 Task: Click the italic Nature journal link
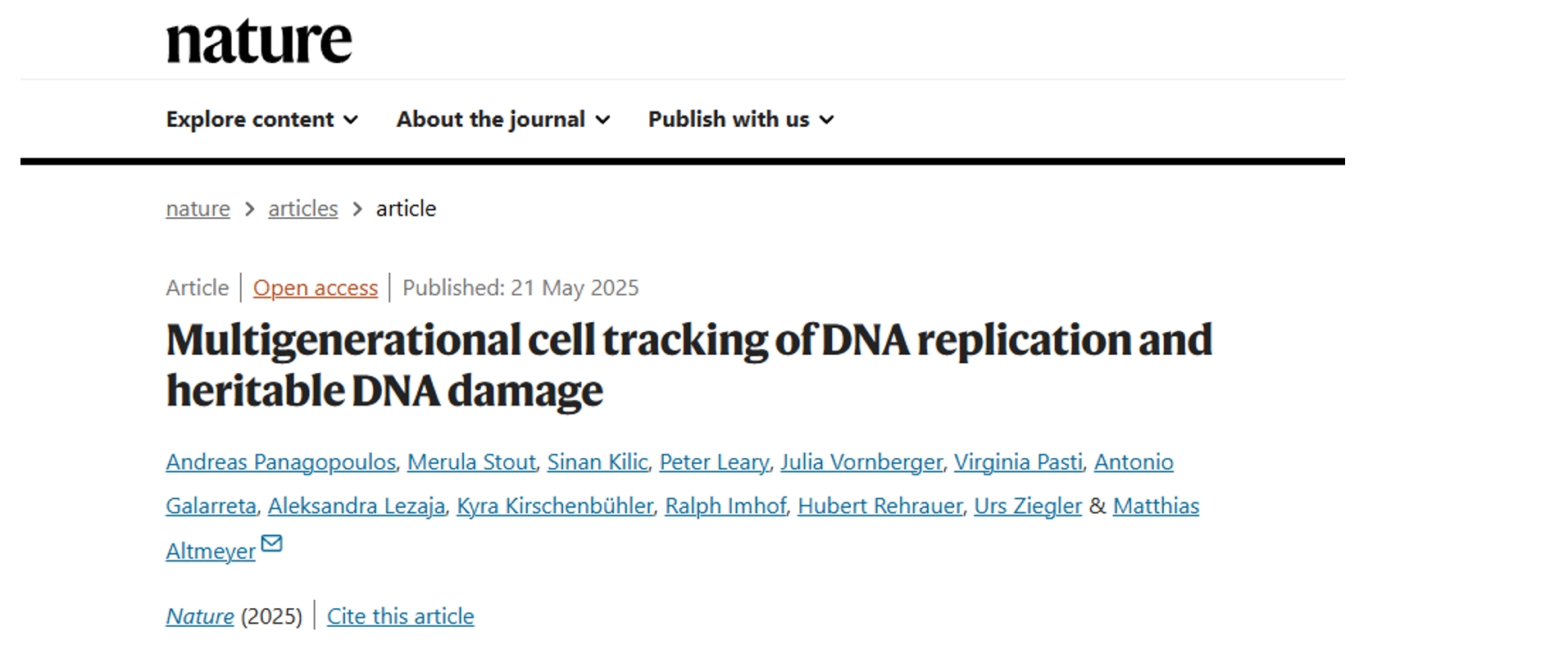pos(200,616)
